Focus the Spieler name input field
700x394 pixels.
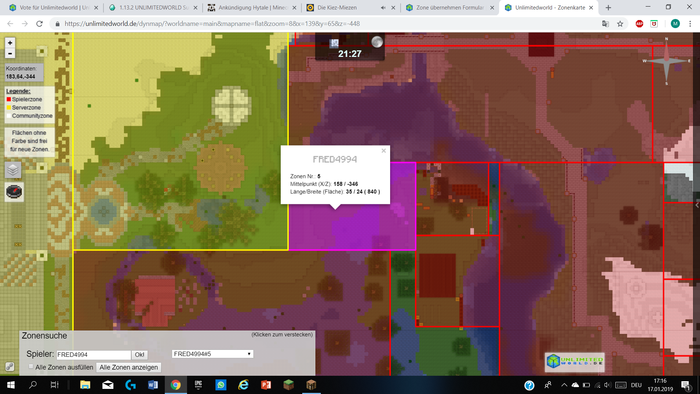pyautogui.click(x=93, y=355)
